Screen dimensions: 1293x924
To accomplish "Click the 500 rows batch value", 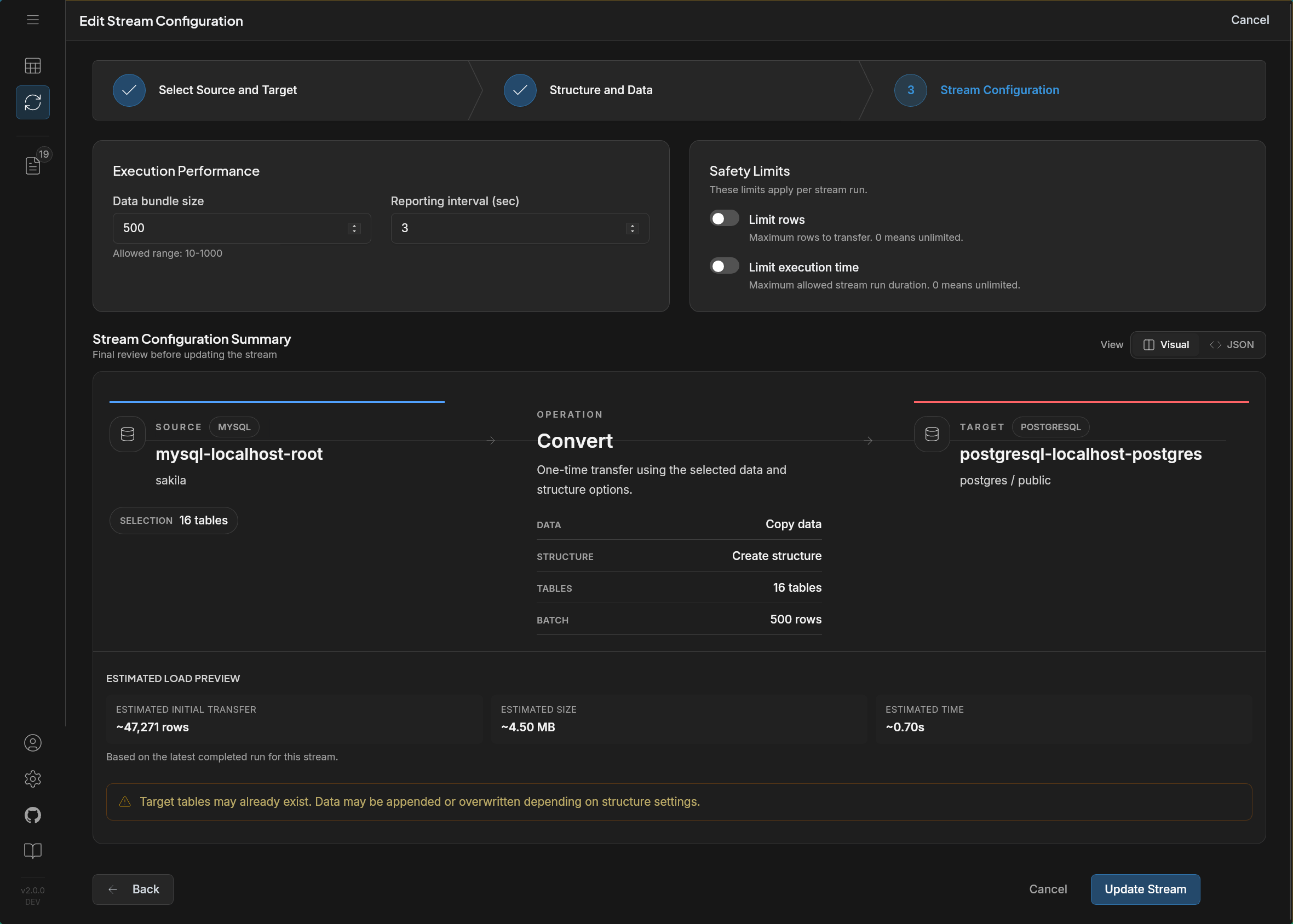I will point(796,619).
